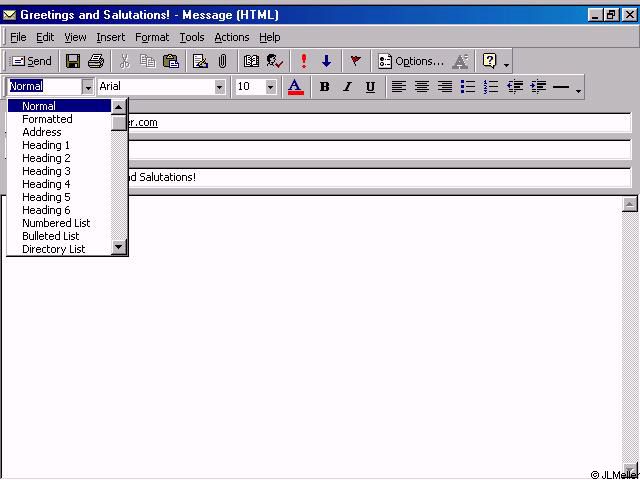
Task: Align text left
Action: click(399, 87)
